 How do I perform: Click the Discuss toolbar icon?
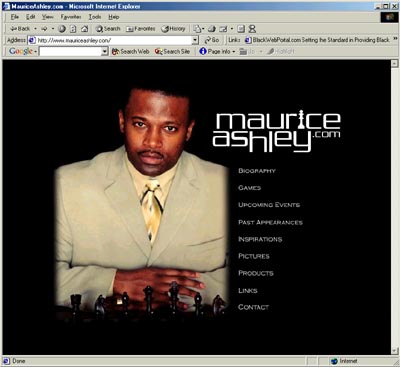241,29
